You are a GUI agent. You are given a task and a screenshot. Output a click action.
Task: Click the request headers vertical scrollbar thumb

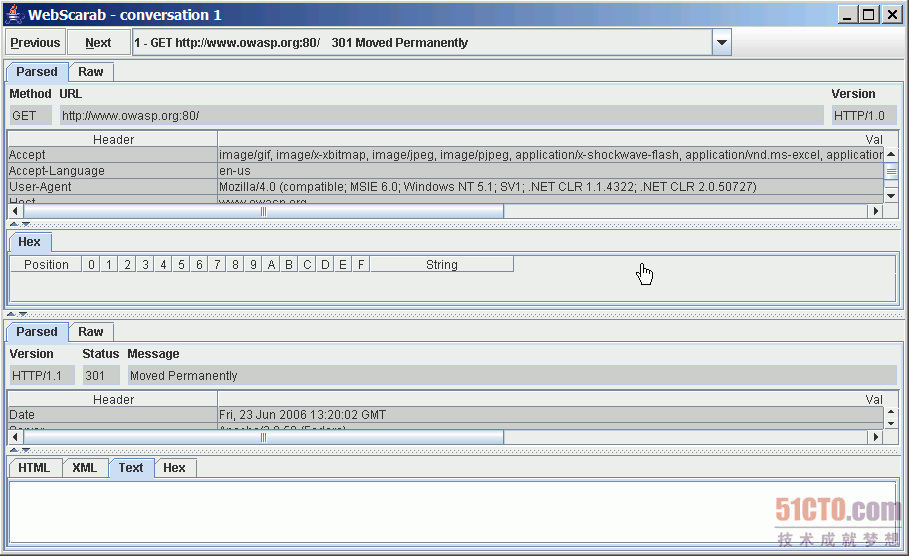[891, 171]
